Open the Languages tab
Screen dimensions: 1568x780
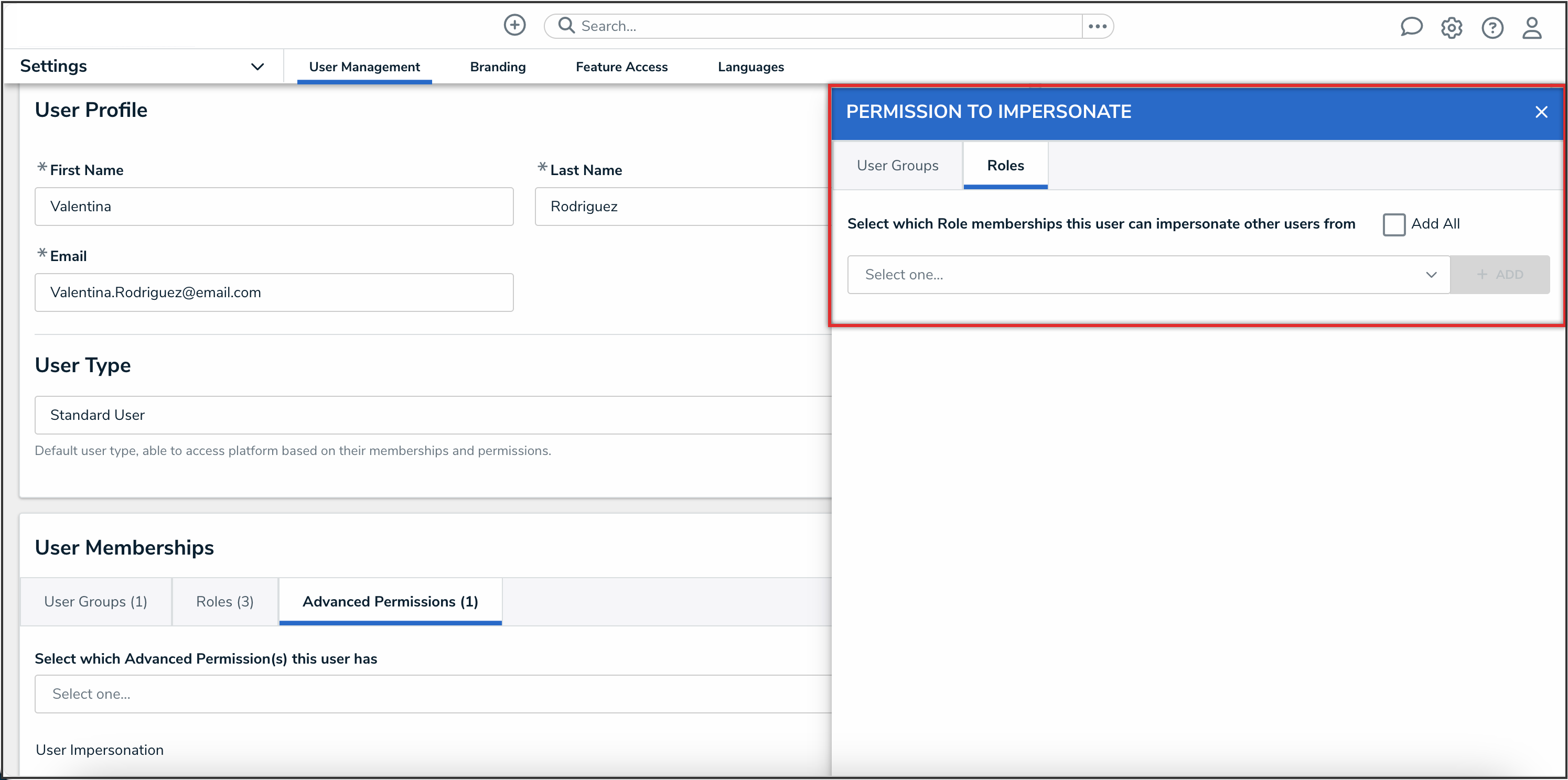750,67
